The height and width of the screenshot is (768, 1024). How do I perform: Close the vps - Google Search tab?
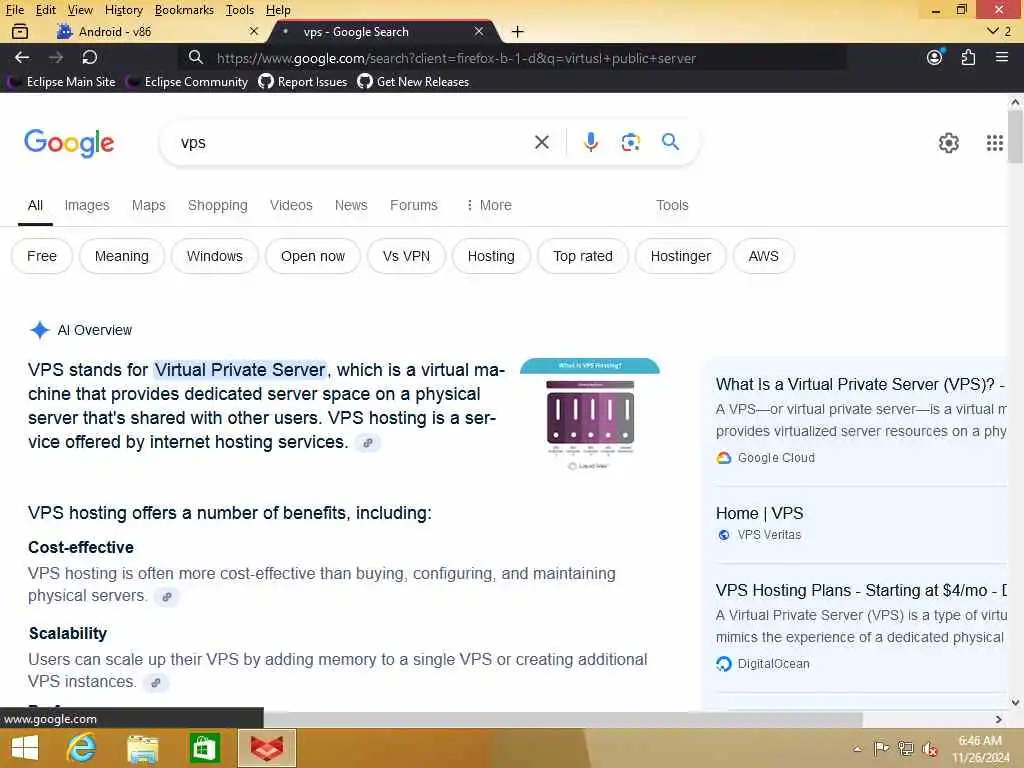pyautogui.click(x=479, y=31)
